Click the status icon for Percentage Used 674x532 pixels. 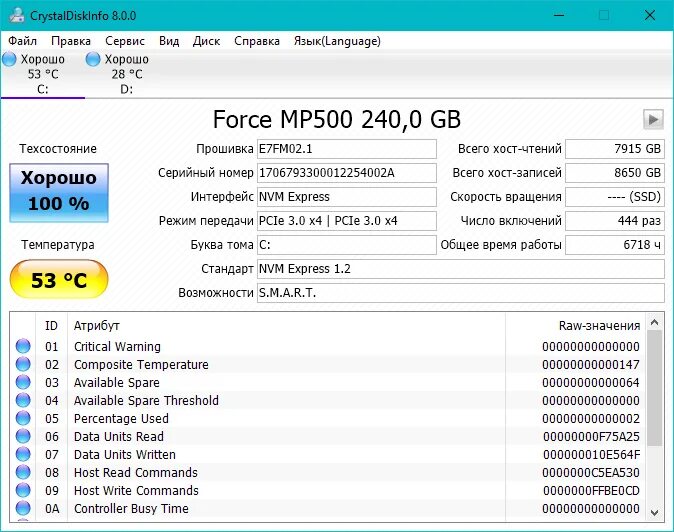tap(23, 418)
